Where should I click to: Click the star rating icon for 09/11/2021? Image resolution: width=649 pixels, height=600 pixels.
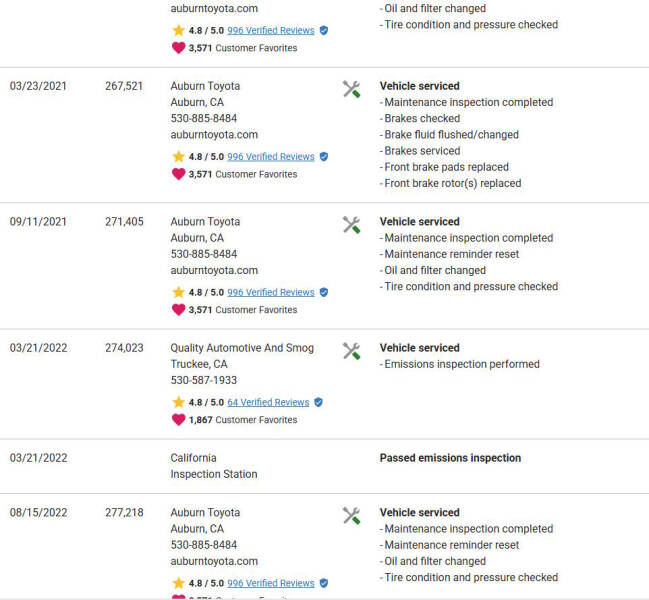pyautogui.click(x=178, y=292)
